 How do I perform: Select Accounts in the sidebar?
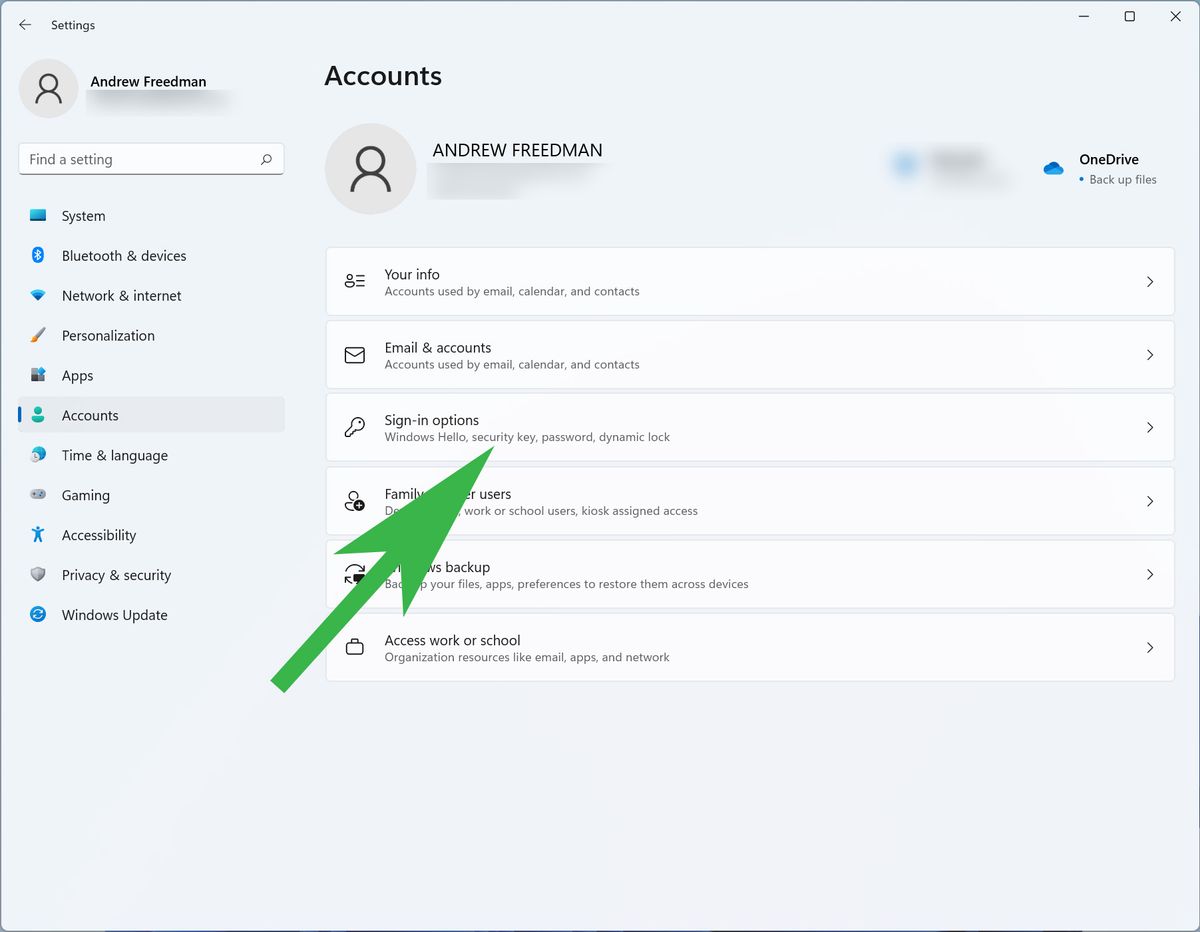pyautogui.click(x=90, y=415)
